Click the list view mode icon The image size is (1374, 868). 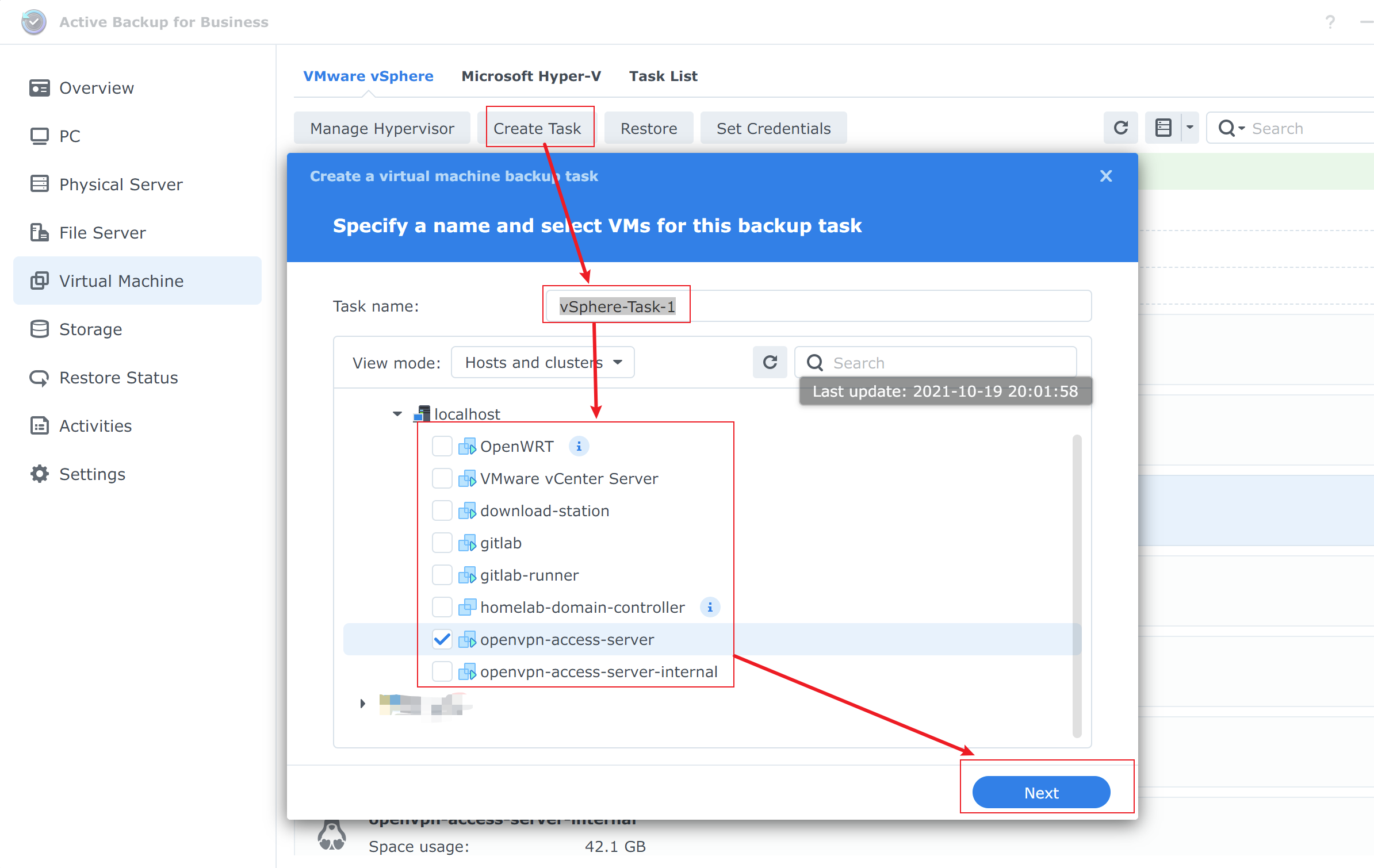[1163, 128]
